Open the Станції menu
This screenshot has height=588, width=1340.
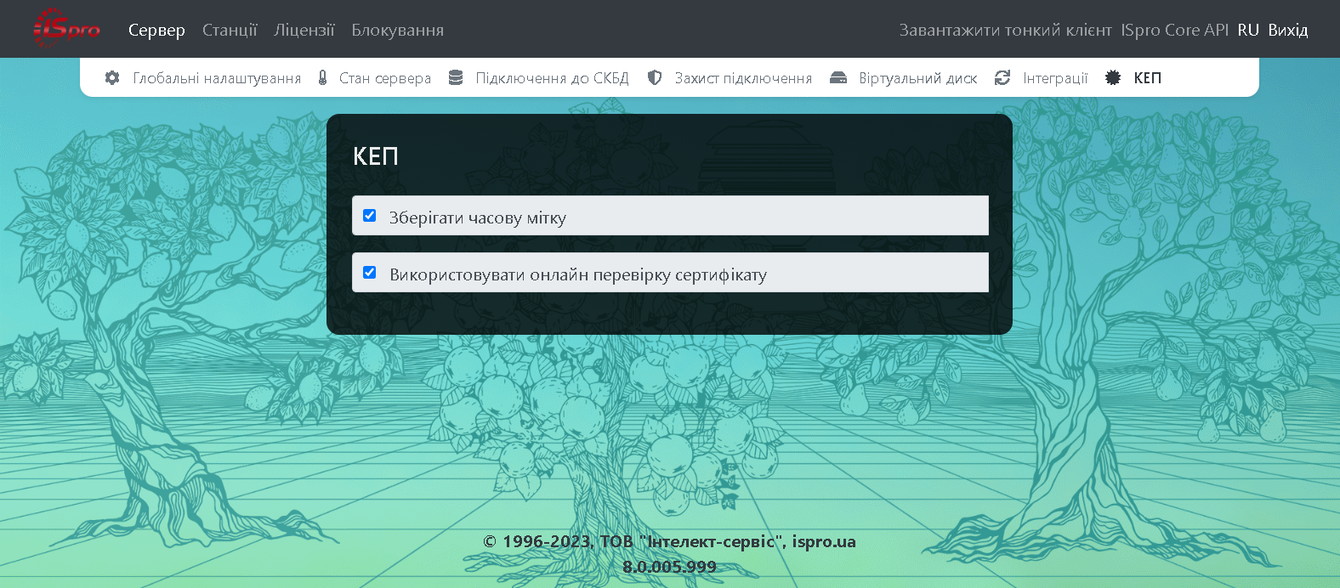click(230, 30)
